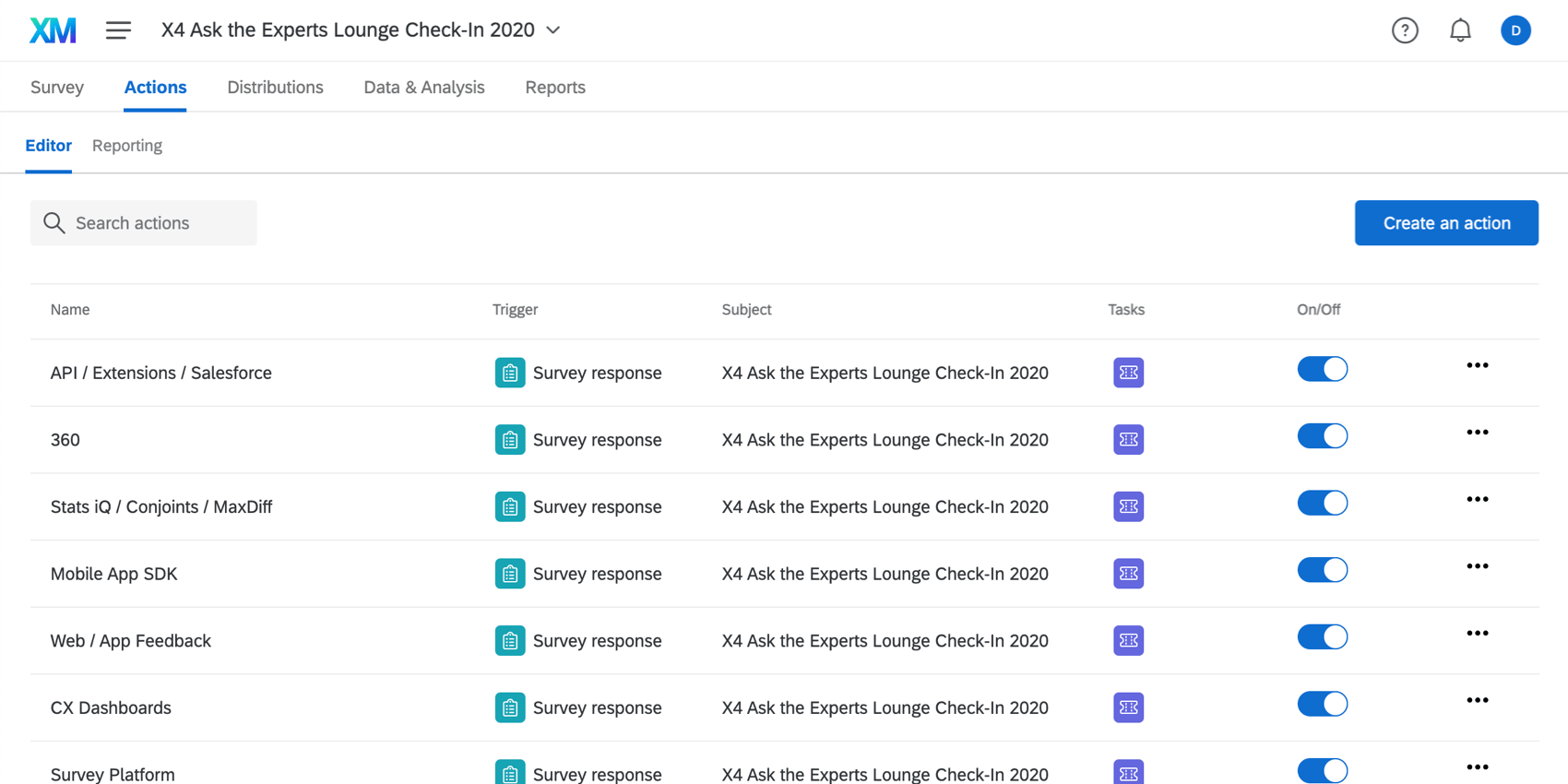The width and height of the screenshot is (1568, 784).
Task: Open more options for Mobile App SDK
Action: (1478, 566)
